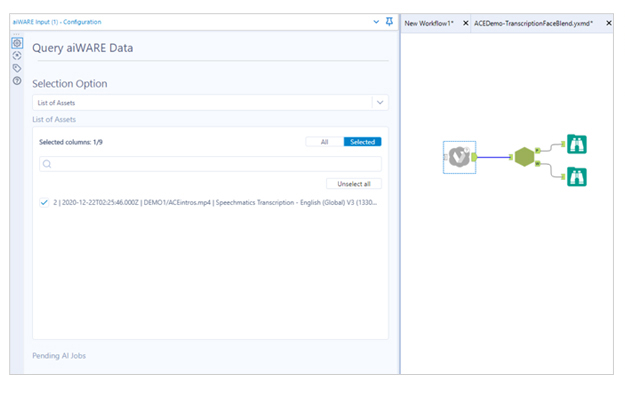Click the asset search field
Viewport: 625px width, 395px height.
click(x=210, y=164)
